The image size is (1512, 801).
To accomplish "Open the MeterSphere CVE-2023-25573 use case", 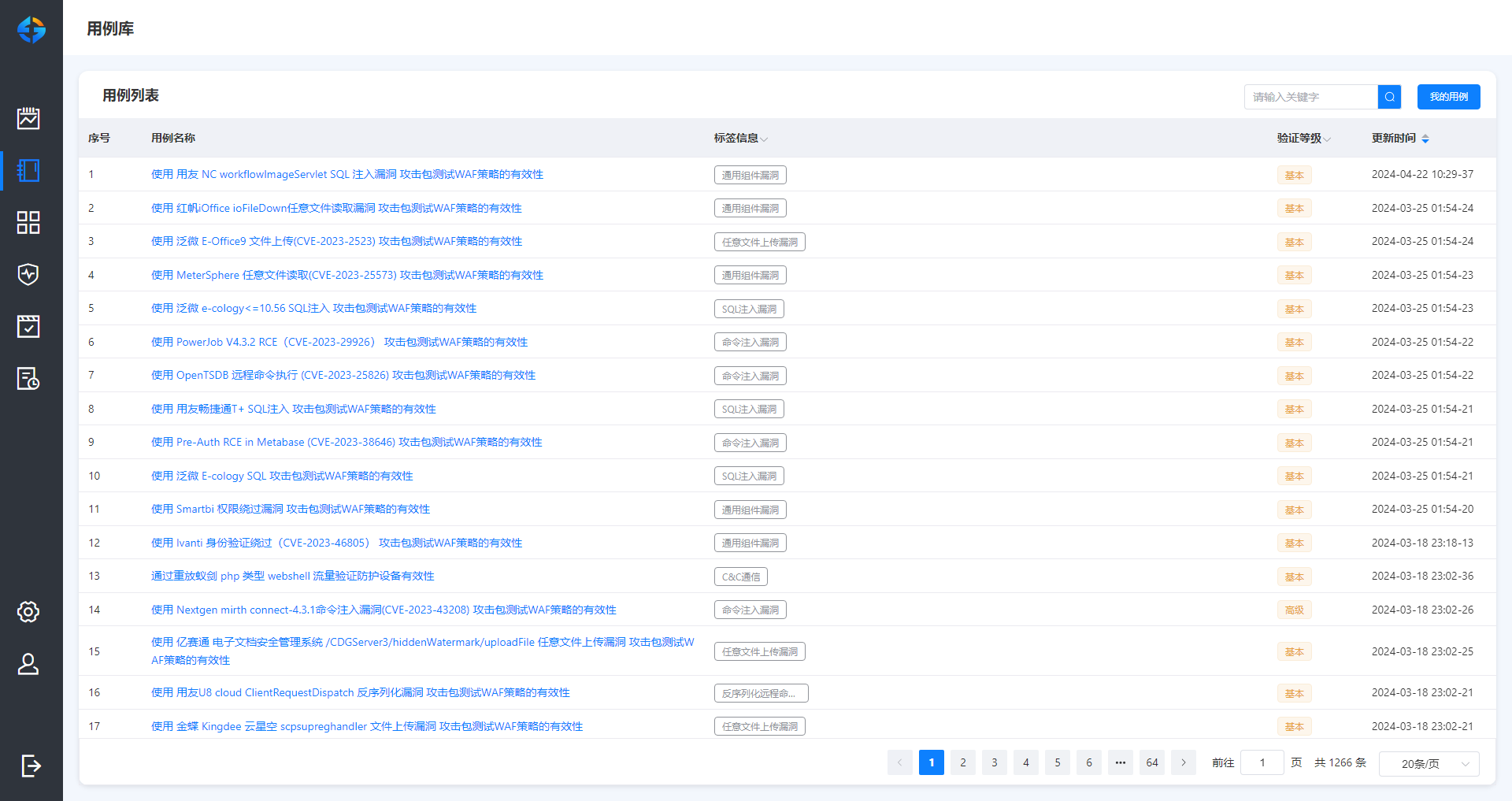I will click(x=347, y=275).
